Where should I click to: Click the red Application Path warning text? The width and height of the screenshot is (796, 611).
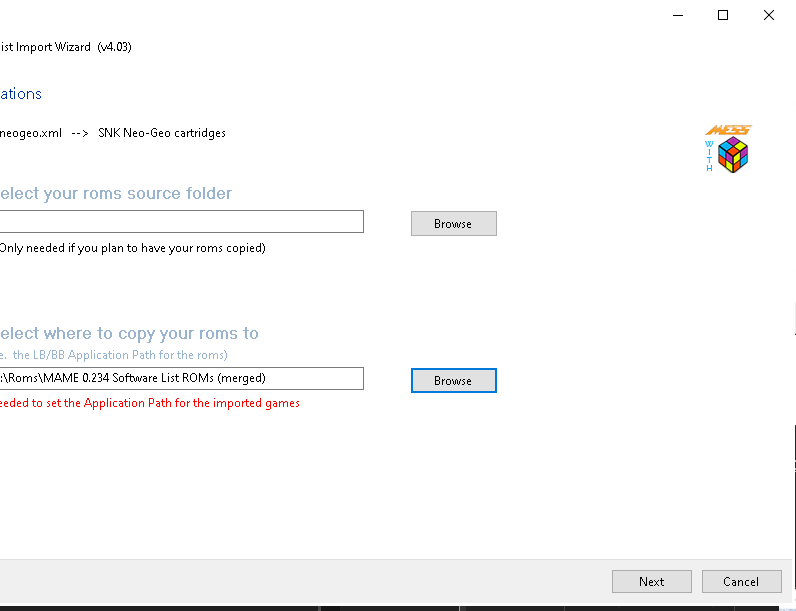(x=149, y=403)
